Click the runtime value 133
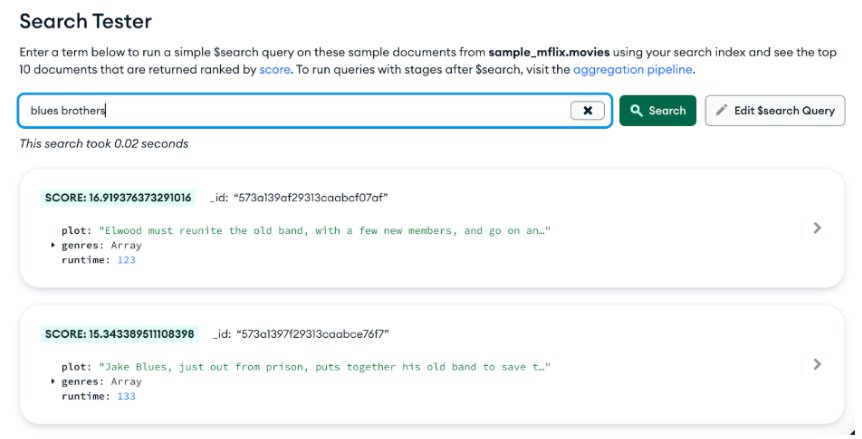The image size is (862, 439). (x=126, y=396)
